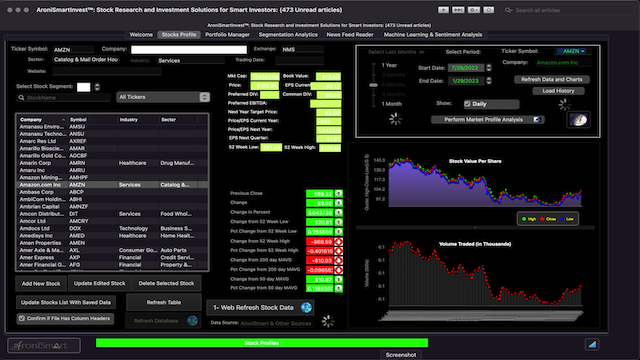Click up-arrow icon beside Change from 52 Week Low
Screen dimensions: 640x360
point(339,222)
